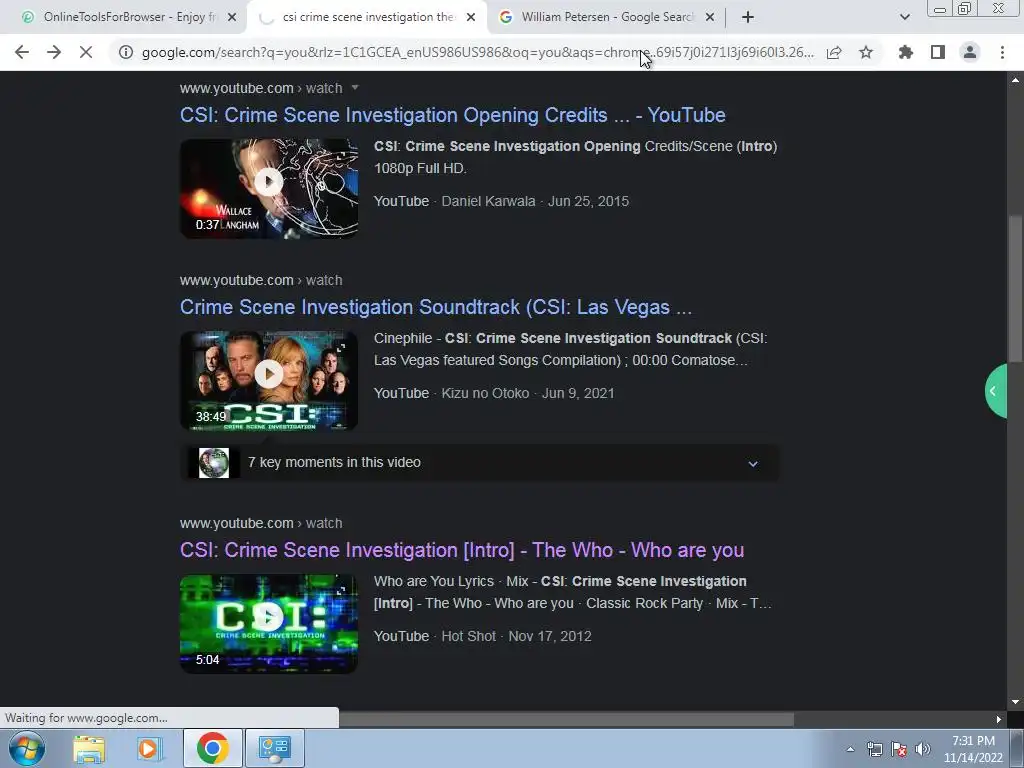Open File Explorer from taskbar
The width and height of the screenshot is (1024, 768).
pyautogui.click(x=89, y=748)
